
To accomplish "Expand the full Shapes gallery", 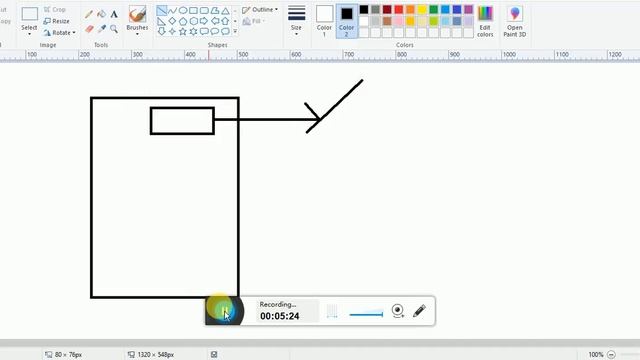I will tap(235, 31).
